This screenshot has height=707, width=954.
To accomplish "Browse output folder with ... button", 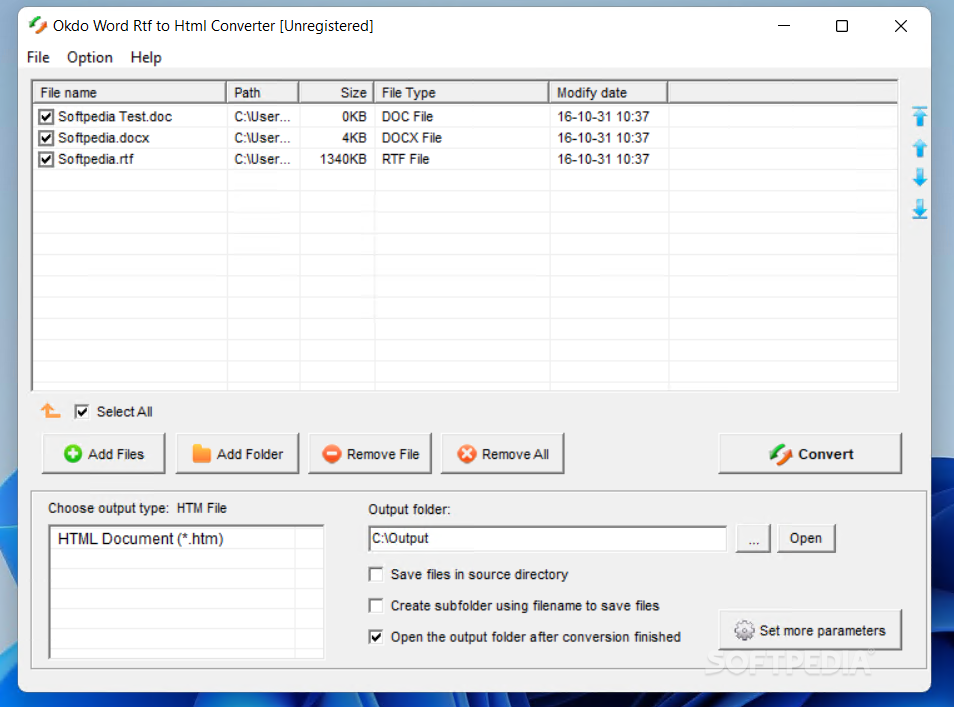I will (753, 538).
